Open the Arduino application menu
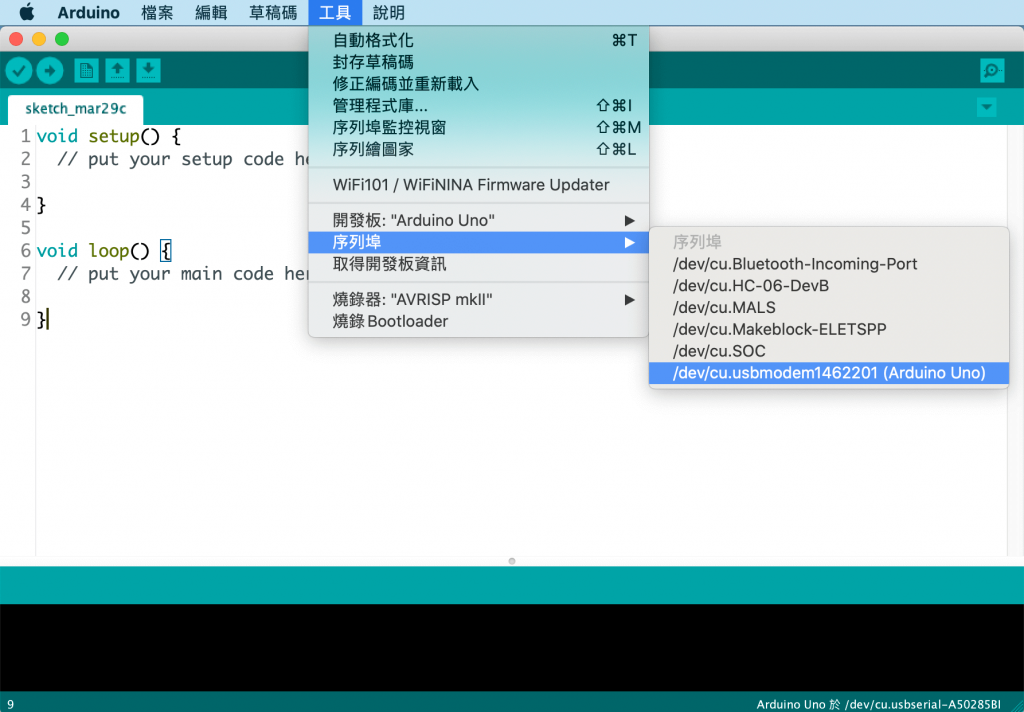Screen dimensions: 1024x712 [x=88, y=12]
